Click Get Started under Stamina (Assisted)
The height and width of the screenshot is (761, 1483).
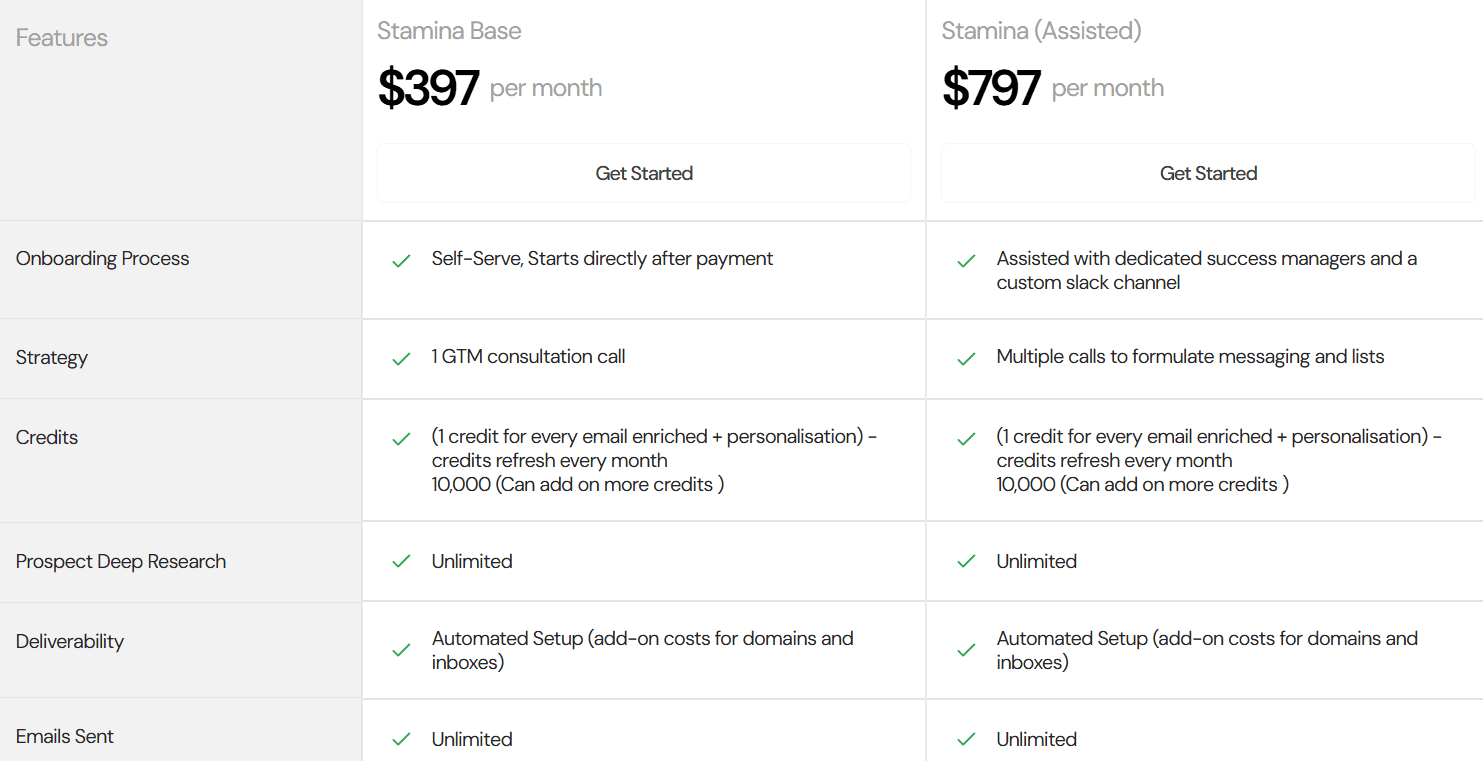(x=1208, y=173)
